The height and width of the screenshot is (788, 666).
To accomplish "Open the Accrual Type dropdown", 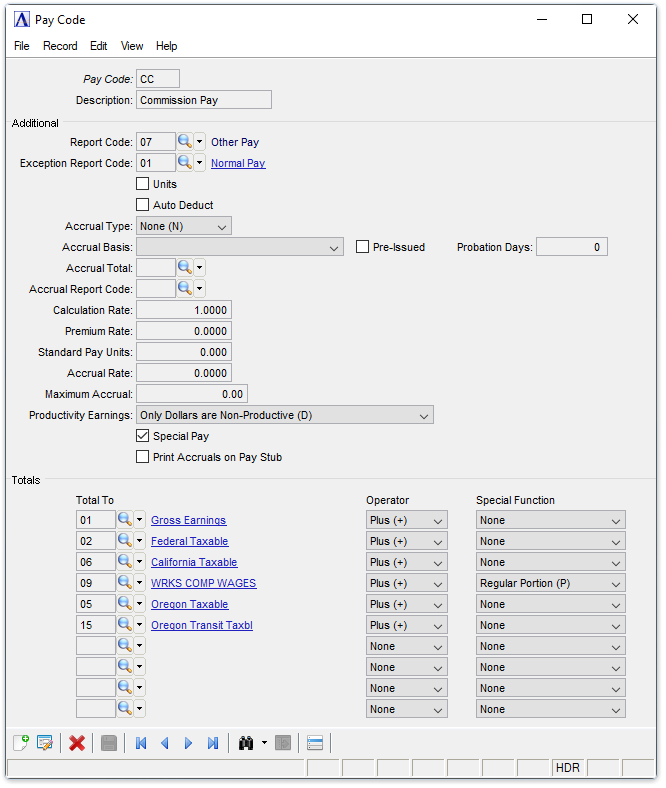I will point(184,226).
